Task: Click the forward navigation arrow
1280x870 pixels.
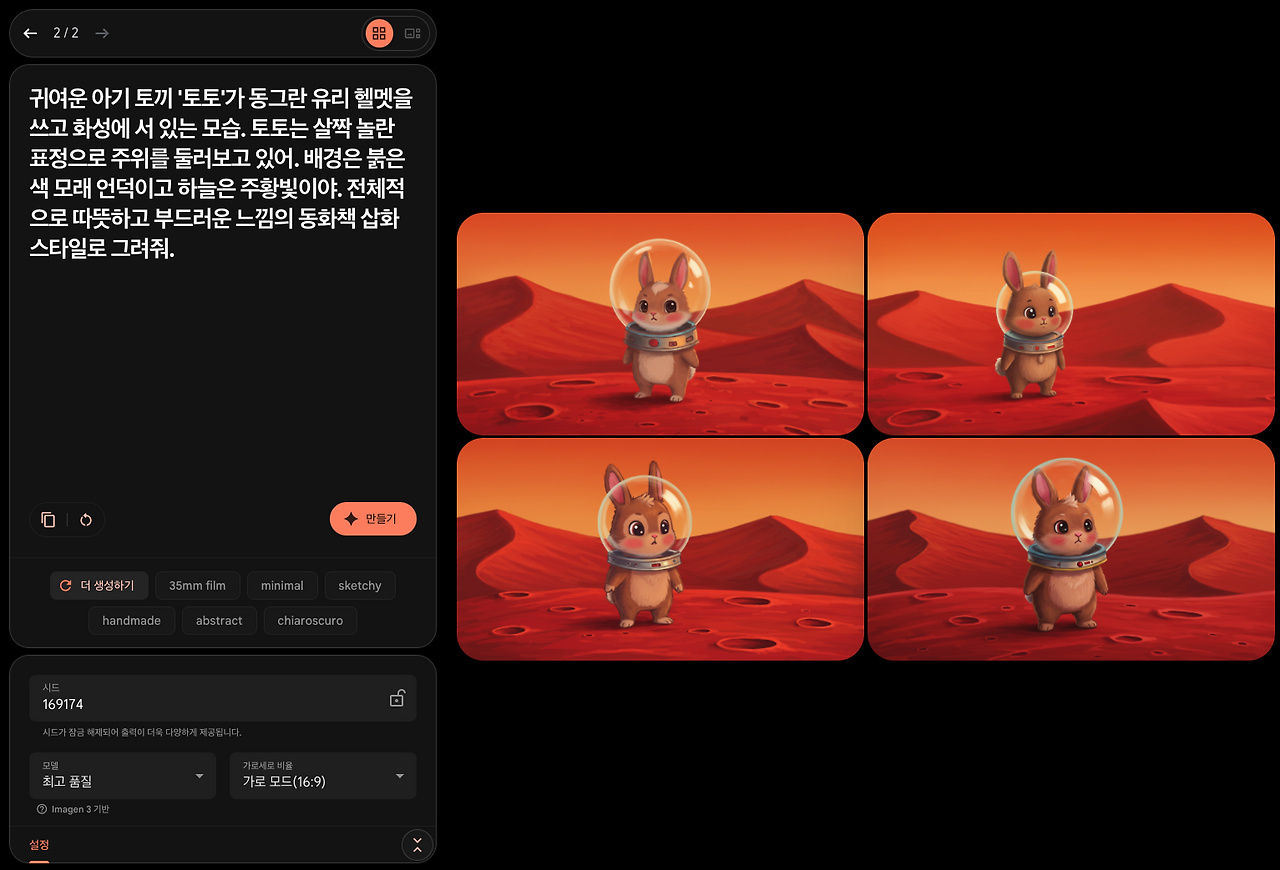Action: (101, 33)
